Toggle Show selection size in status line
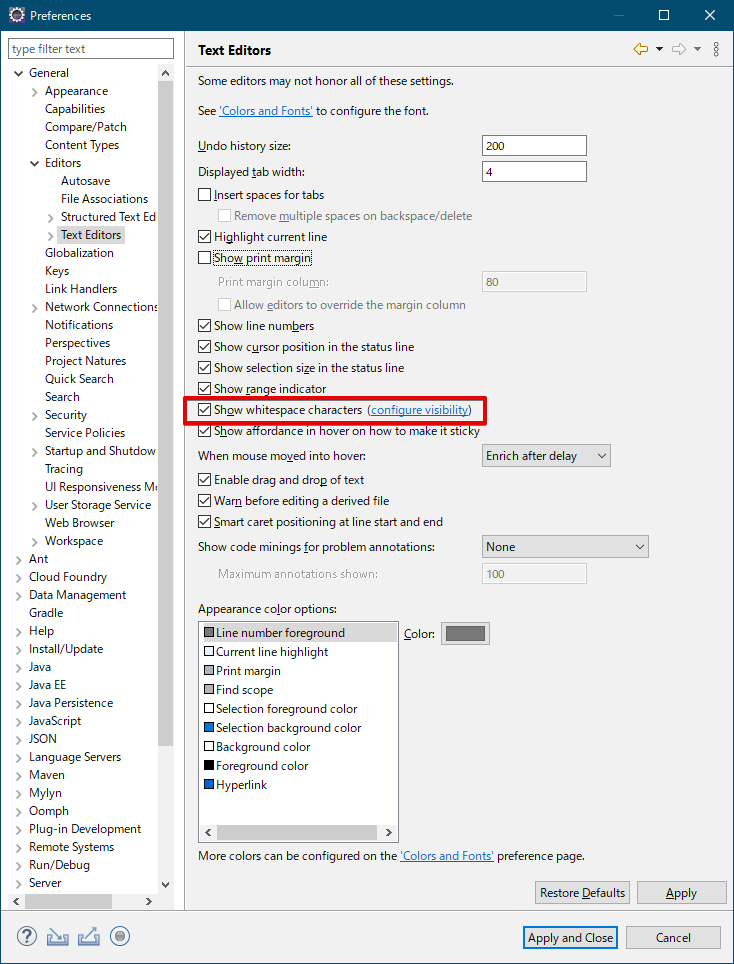Viewport: 734px width, 964px height. (x=205, y=368)
